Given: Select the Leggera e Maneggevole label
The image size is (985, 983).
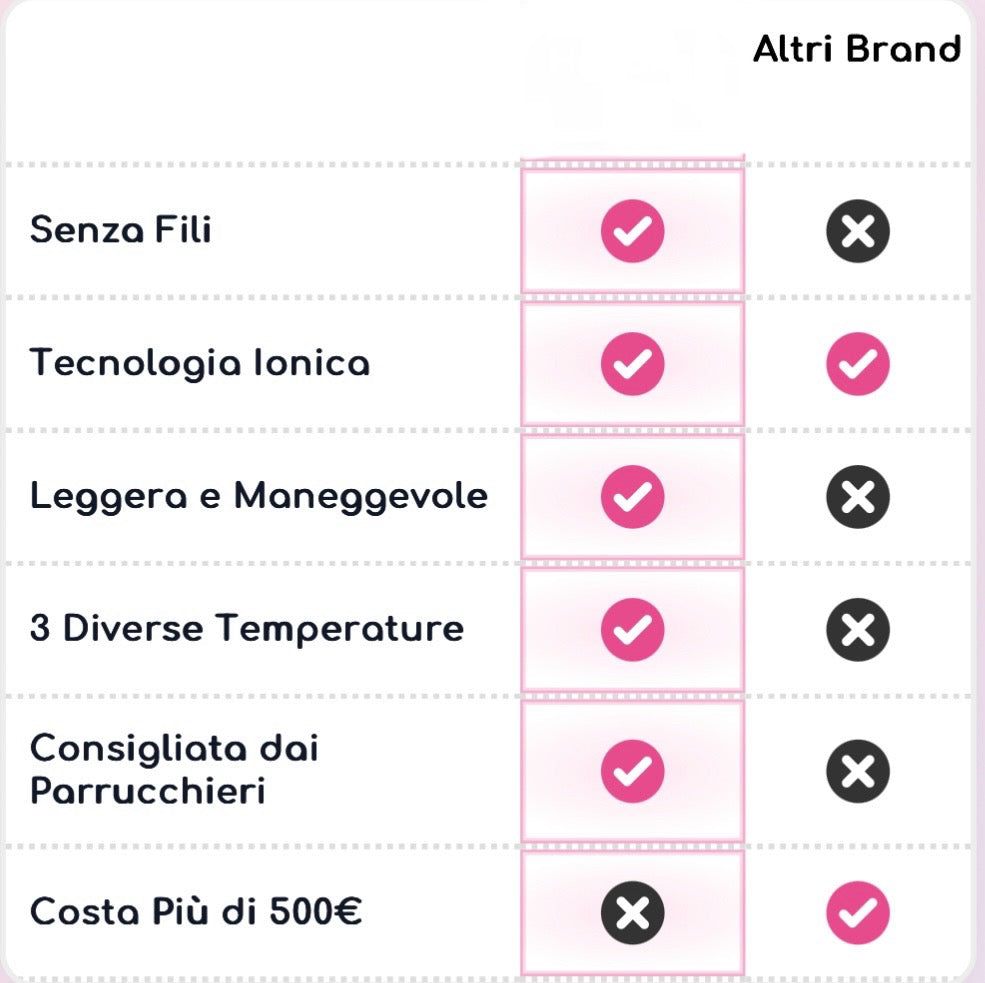Looking at the screenshot, I should [x=259, y=496].
